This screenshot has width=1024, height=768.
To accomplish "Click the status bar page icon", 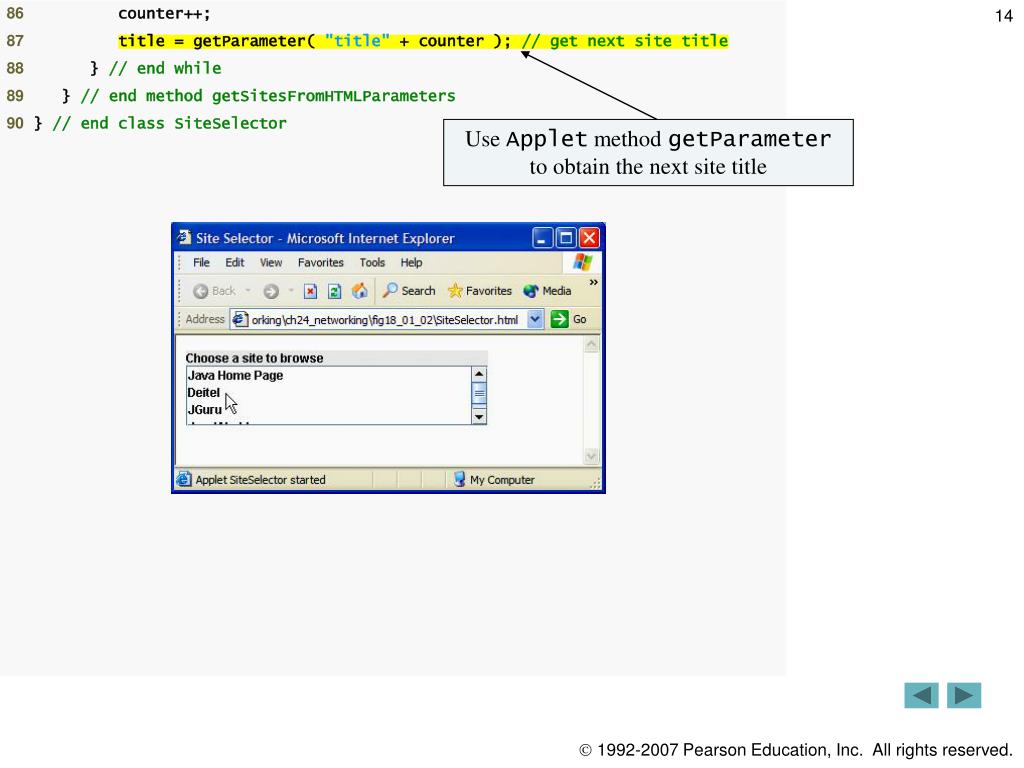I will click(184, 479).
